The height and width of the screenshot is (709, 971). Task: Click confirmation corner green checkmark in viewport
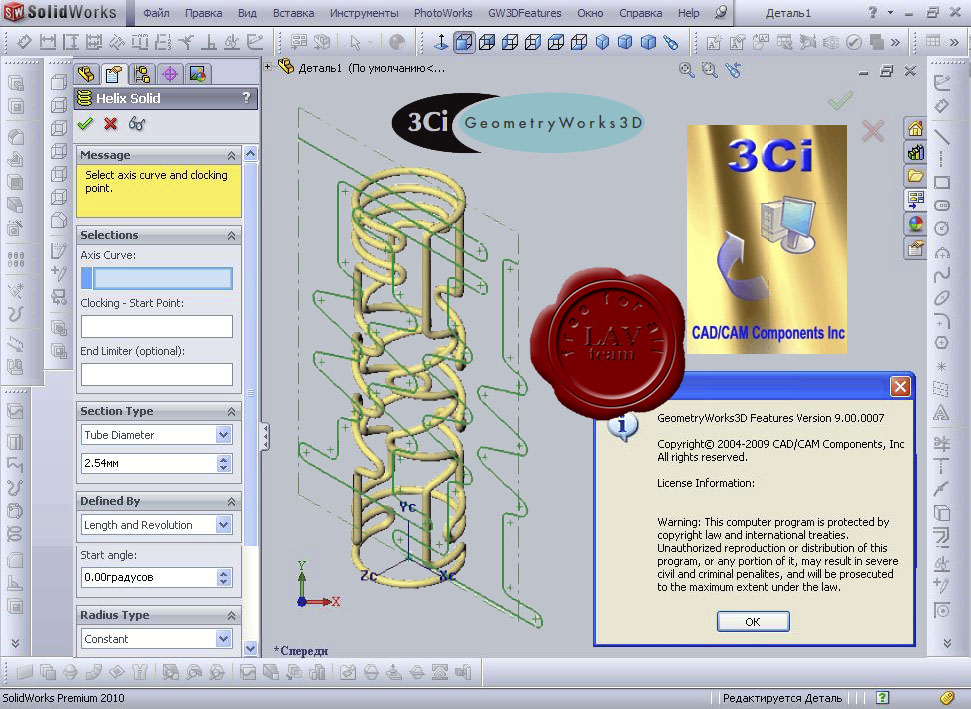[840, 100]
